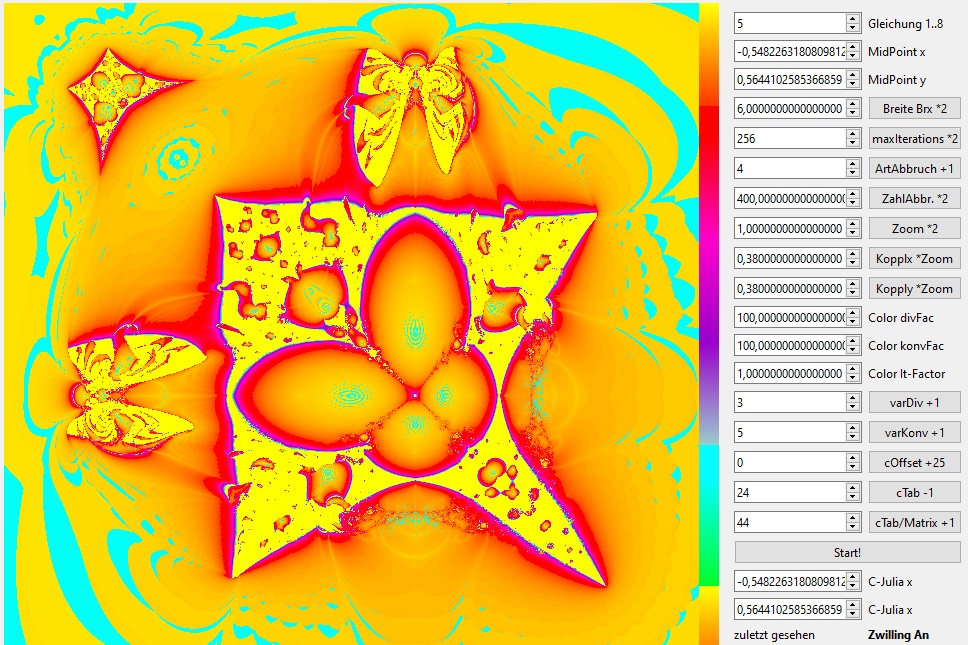Click the Color divFac value field
Viewport: 968px width, 645px height.
(790, 318)
